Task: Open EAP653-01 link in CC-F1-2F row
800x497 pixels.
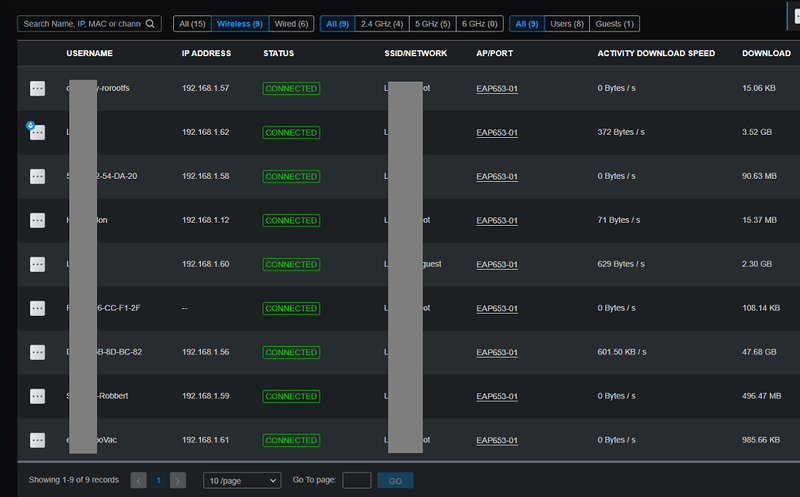Action: click(x=497, y=308)
